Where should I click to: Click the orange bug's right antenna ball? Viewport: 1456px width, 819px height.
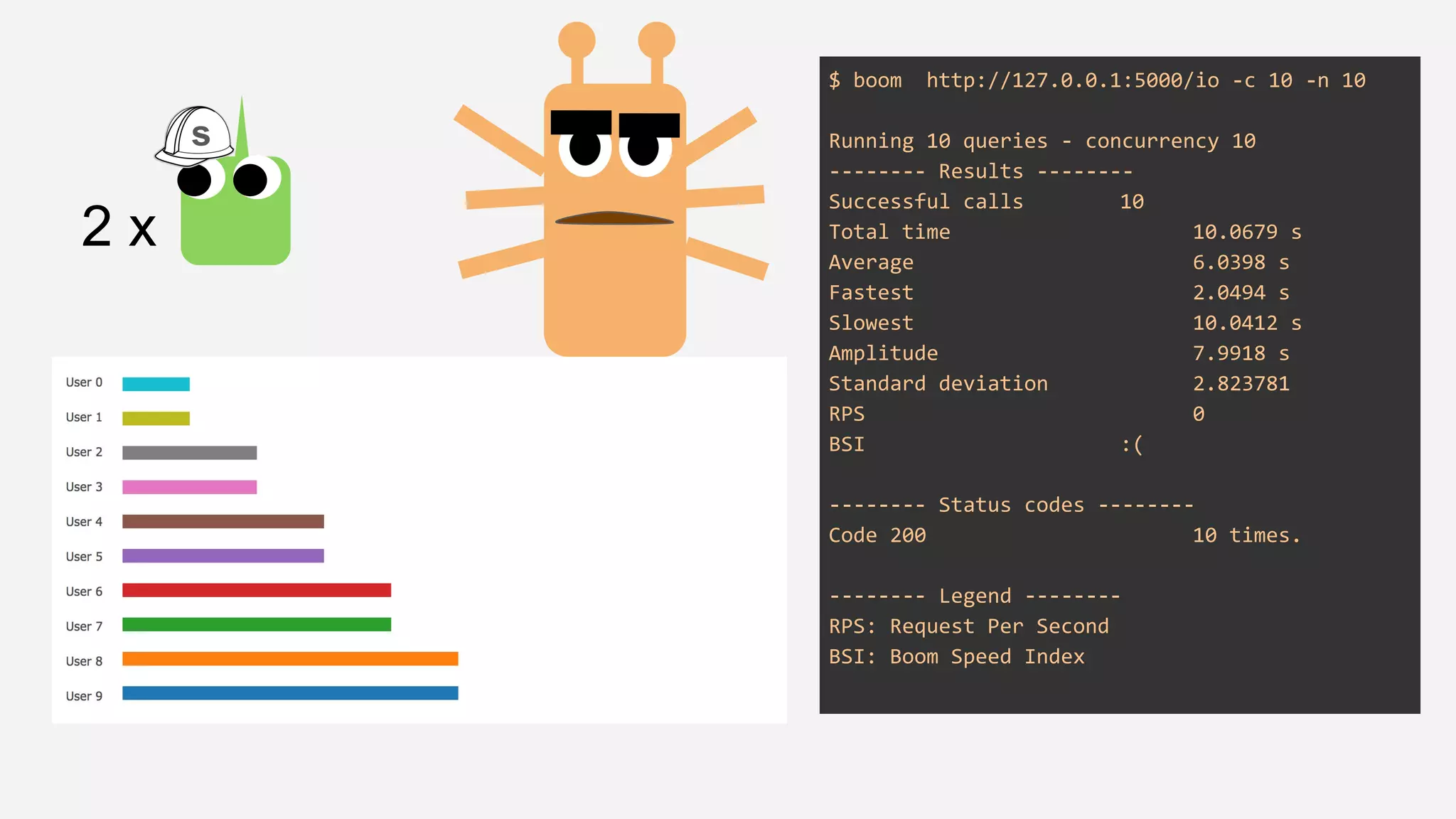[x=656, y=40]
